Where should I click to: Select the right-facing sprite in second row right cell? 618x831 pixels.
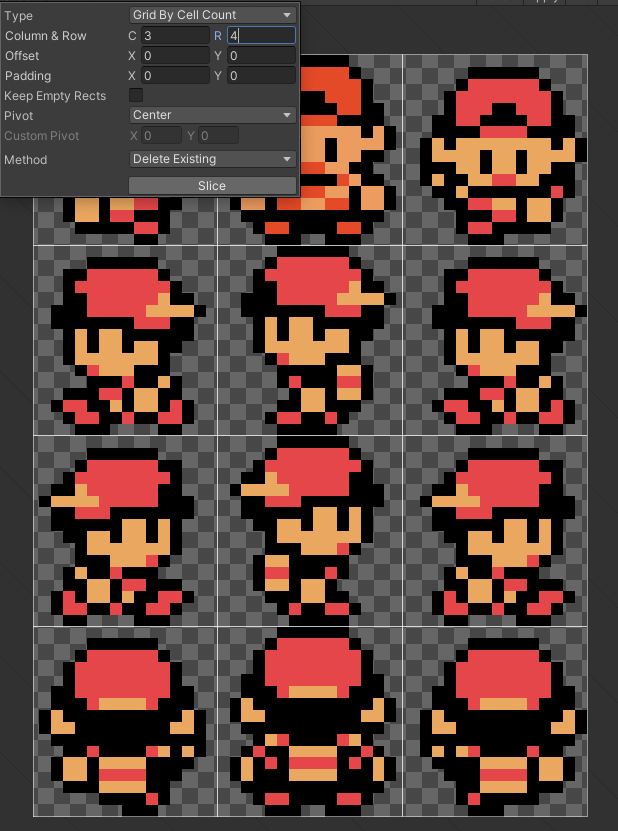click(x=509, y=346)
